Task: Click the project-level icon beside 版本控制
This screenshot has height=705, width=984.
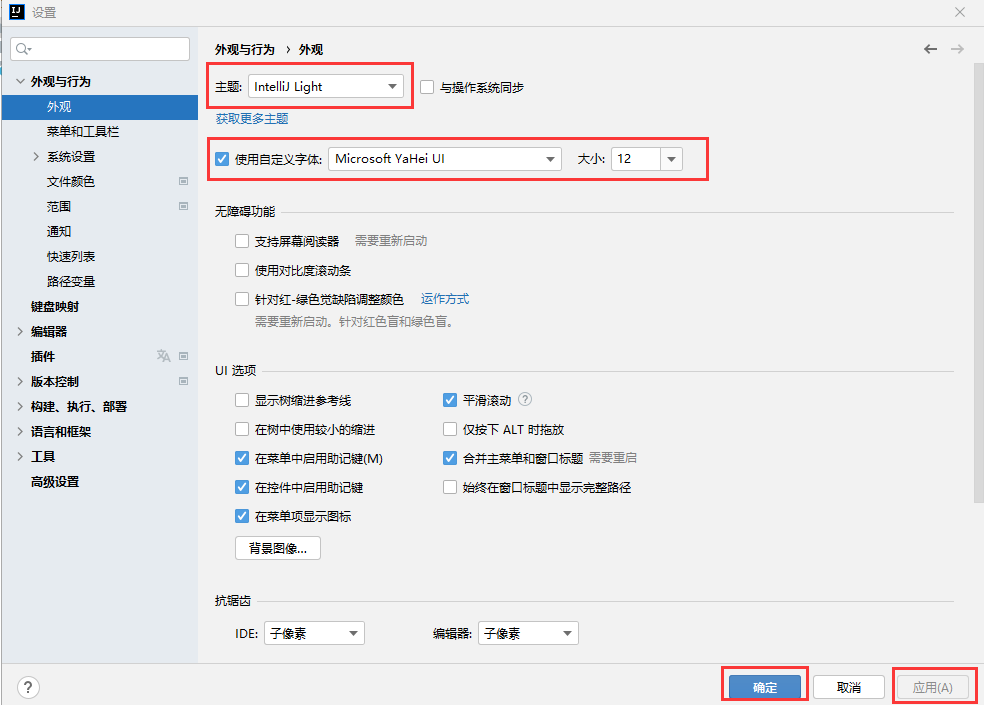Action: [x=183, y=381]
